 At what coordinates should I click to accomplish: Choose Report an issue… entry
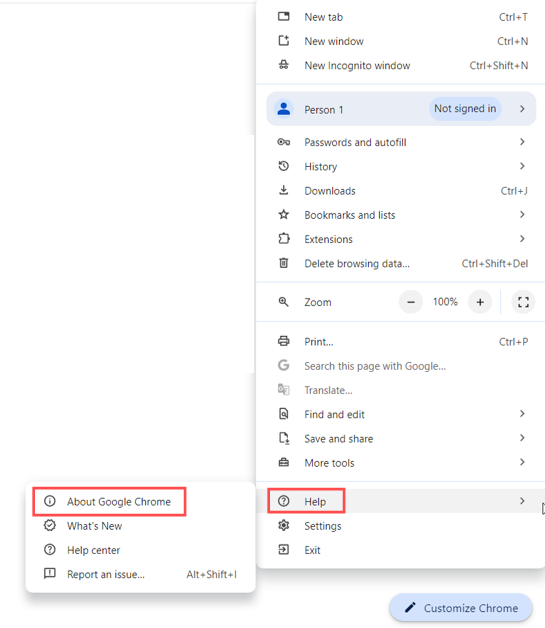pos(140,574)
